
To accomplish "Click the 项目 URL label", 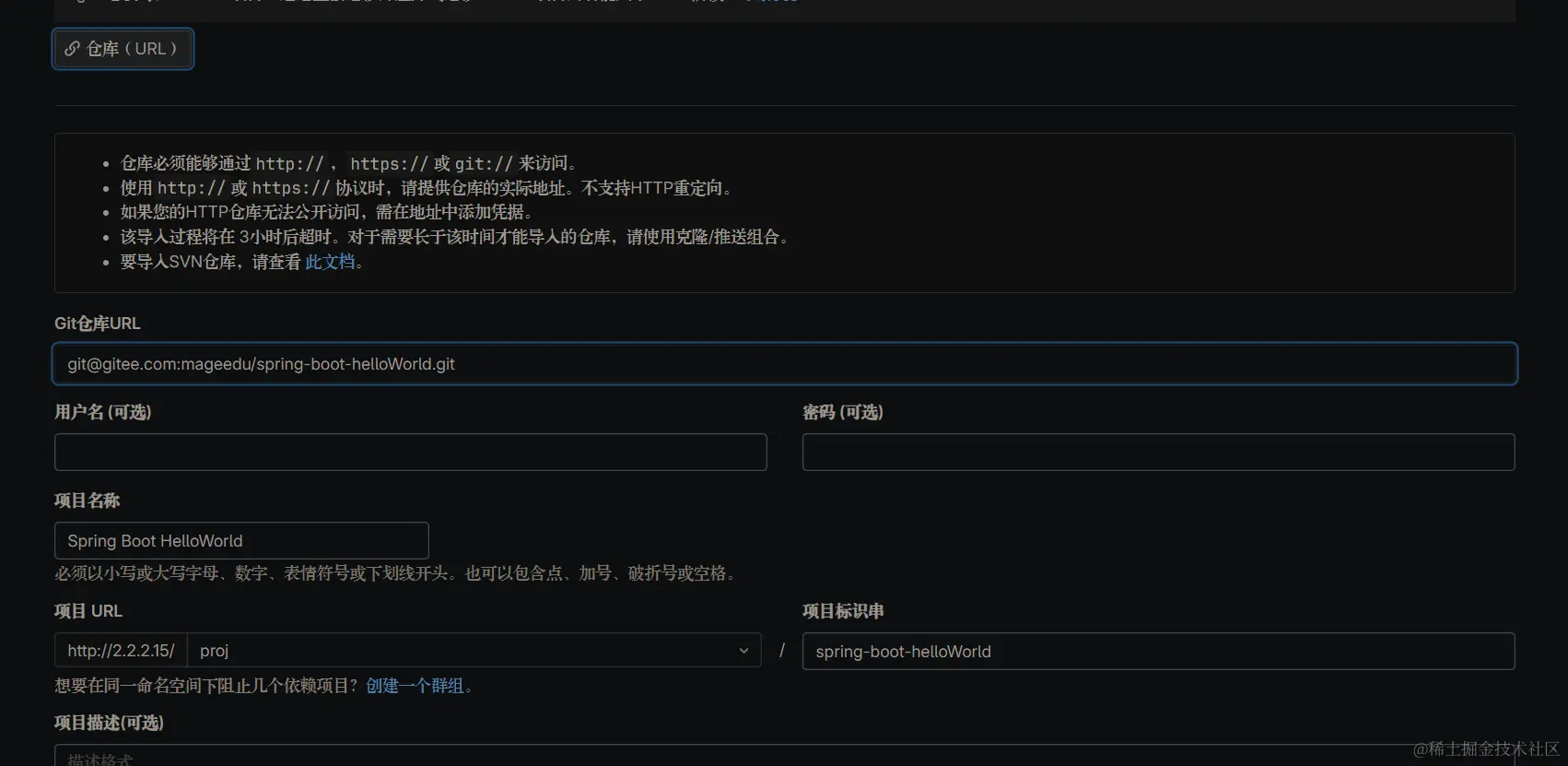I will point(88,611).
